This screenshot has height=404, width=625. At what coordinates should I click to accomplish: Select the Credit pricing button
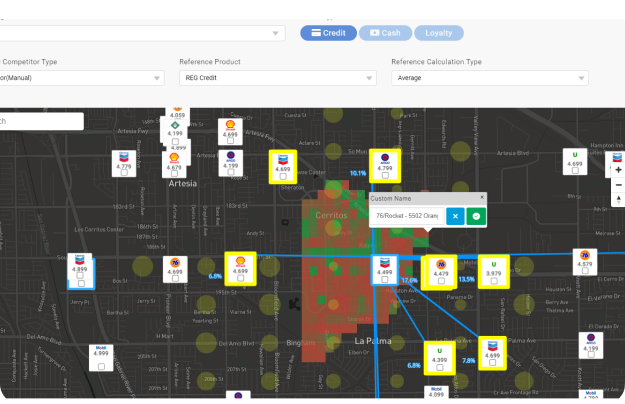[x=329, y=33]
